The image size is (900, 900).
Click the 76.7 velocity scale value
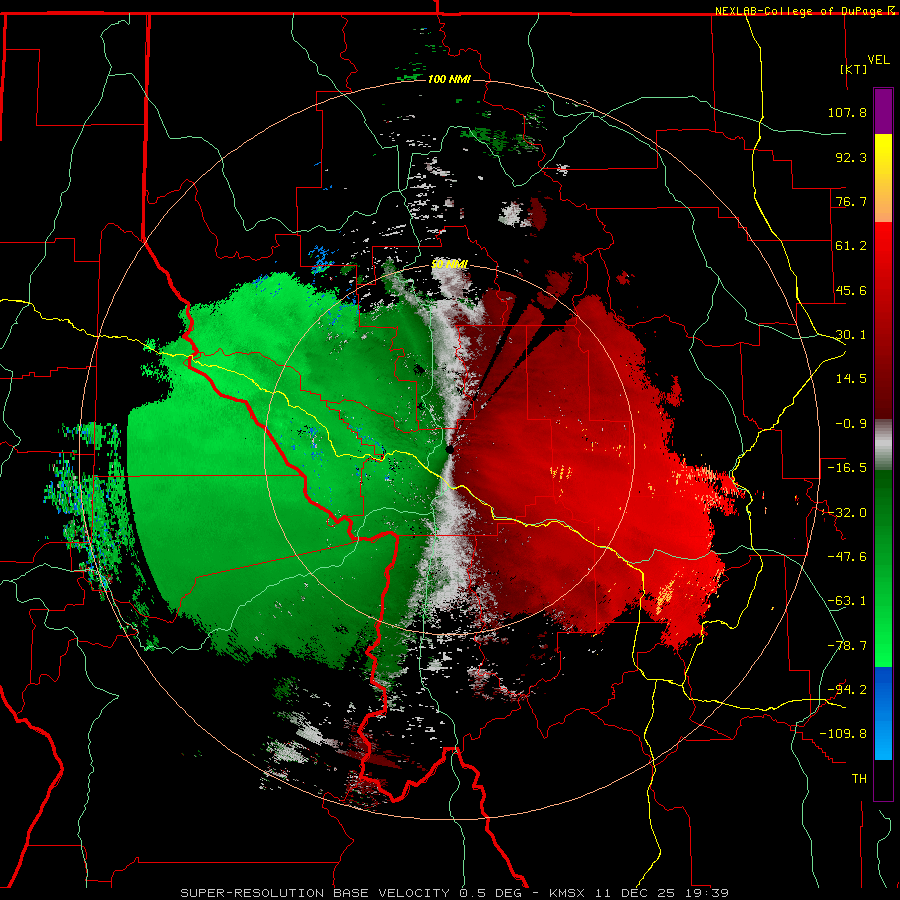click(x=851, y=201)
